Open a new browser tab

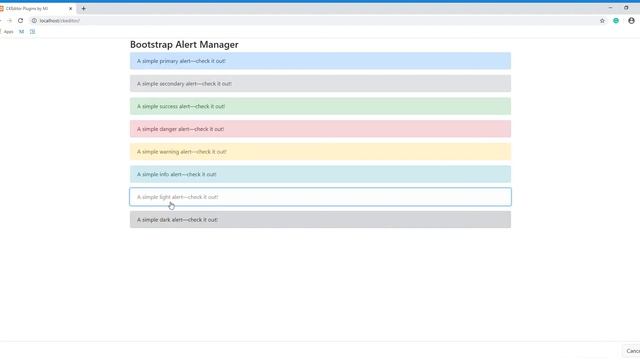point(83,8)
